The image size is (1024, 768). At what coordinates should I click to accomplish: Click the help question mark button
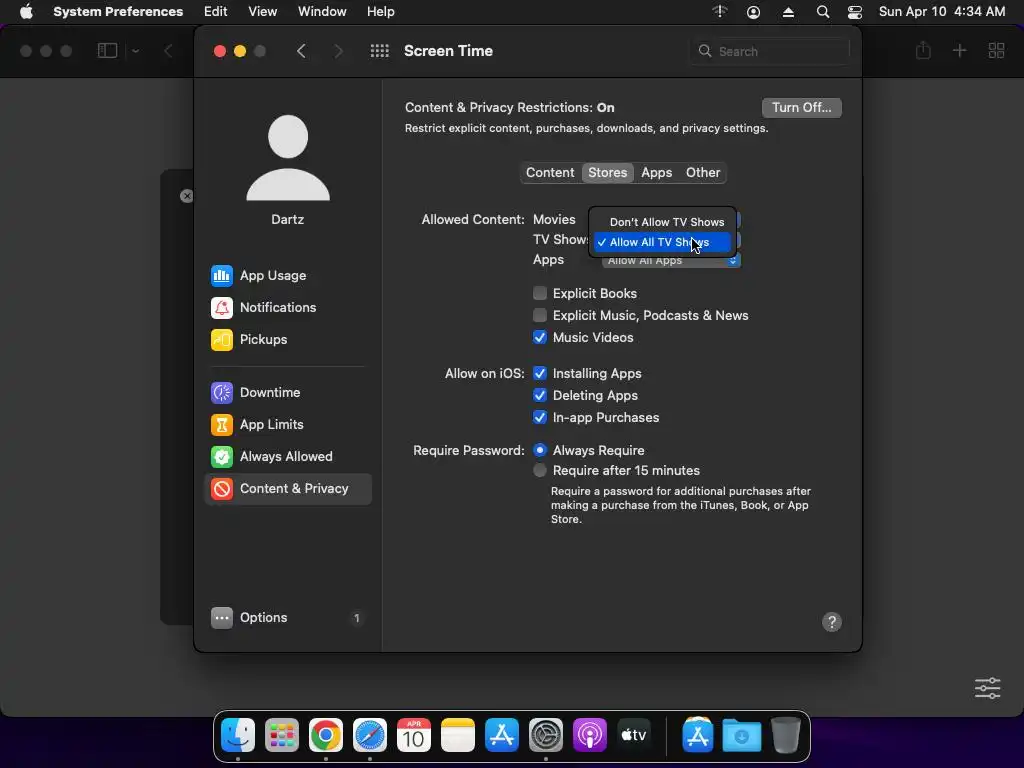click(831, 622)
